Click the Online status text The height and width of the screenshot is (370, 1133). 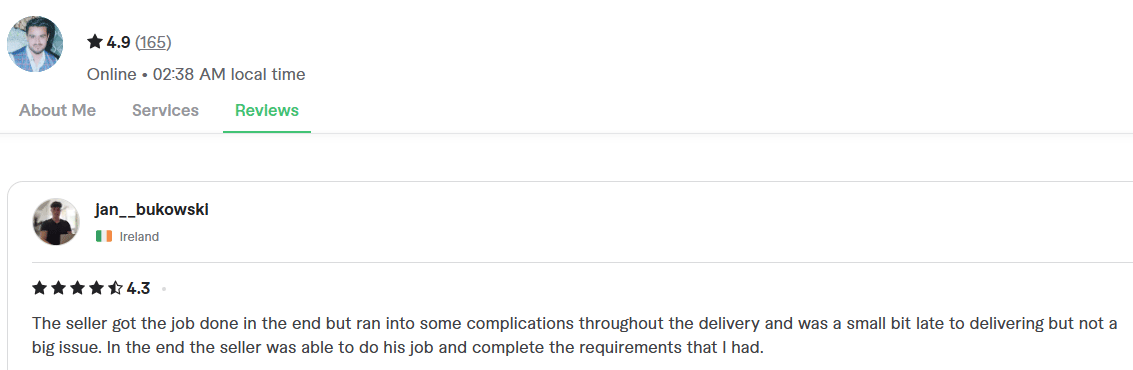click(x=111, y=74)
